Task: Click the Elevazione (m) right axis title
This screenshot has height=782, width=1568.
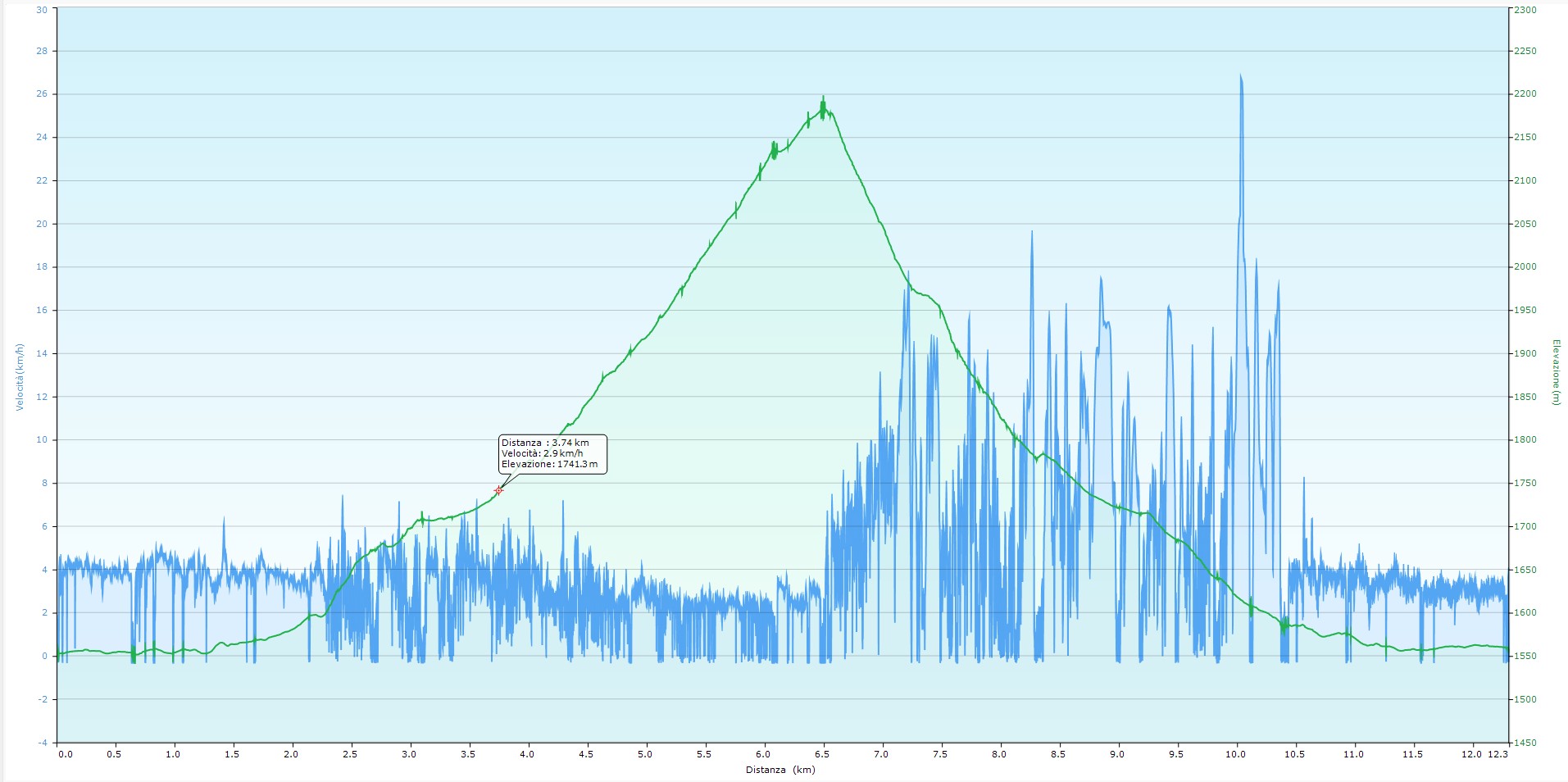Action: tap(1555, 371)
